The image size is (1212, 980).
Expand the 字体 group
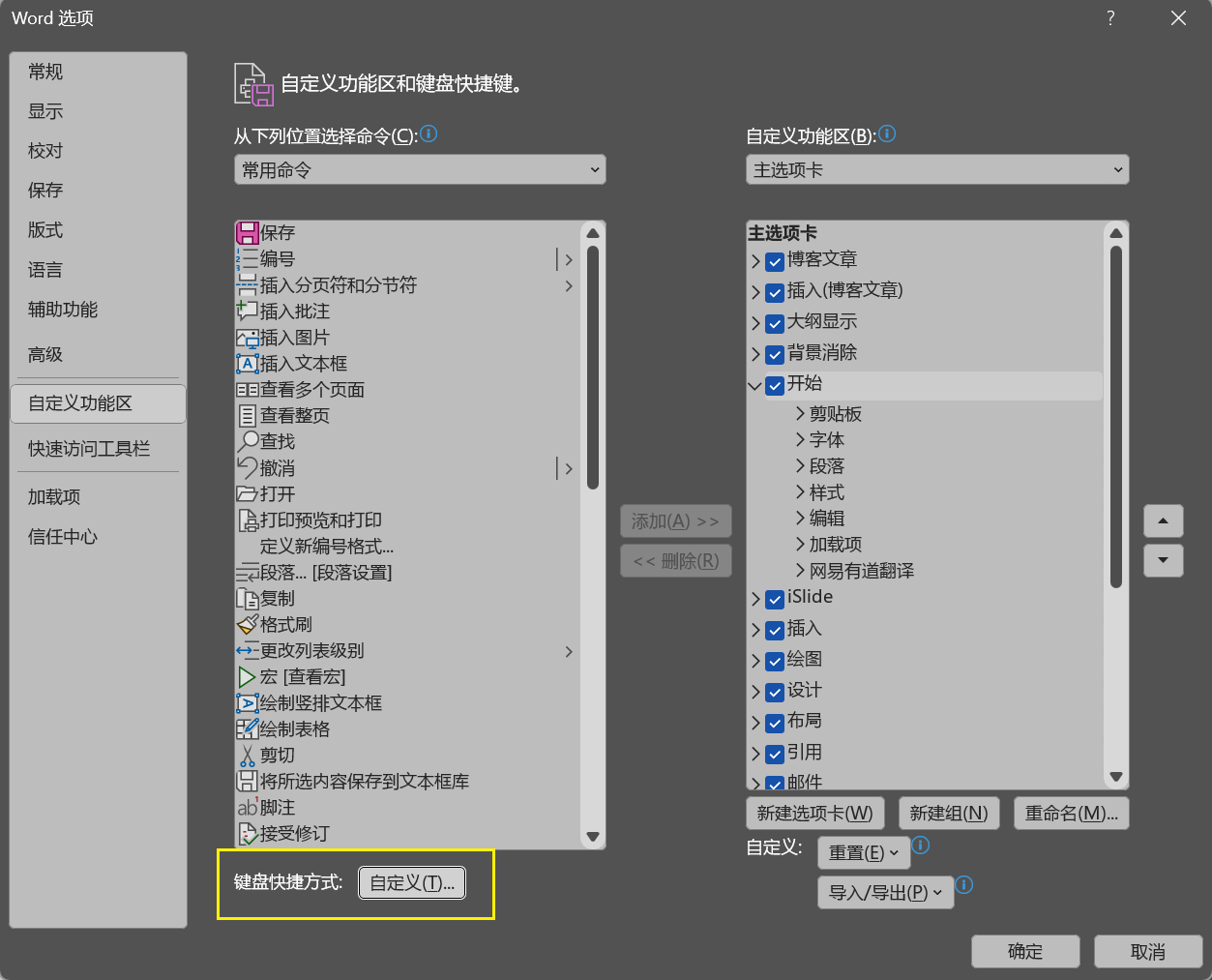click(x=800, y=440)
